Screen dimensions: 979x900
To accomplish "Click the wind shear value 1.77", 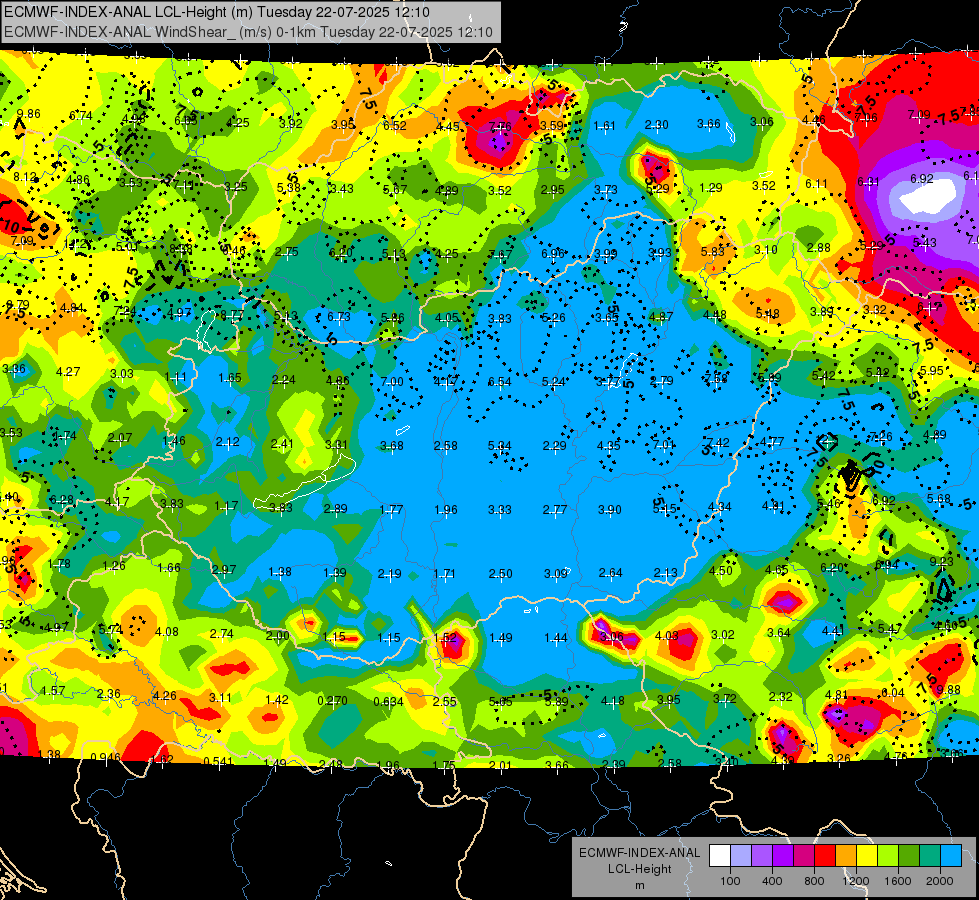I will (391, 510).
